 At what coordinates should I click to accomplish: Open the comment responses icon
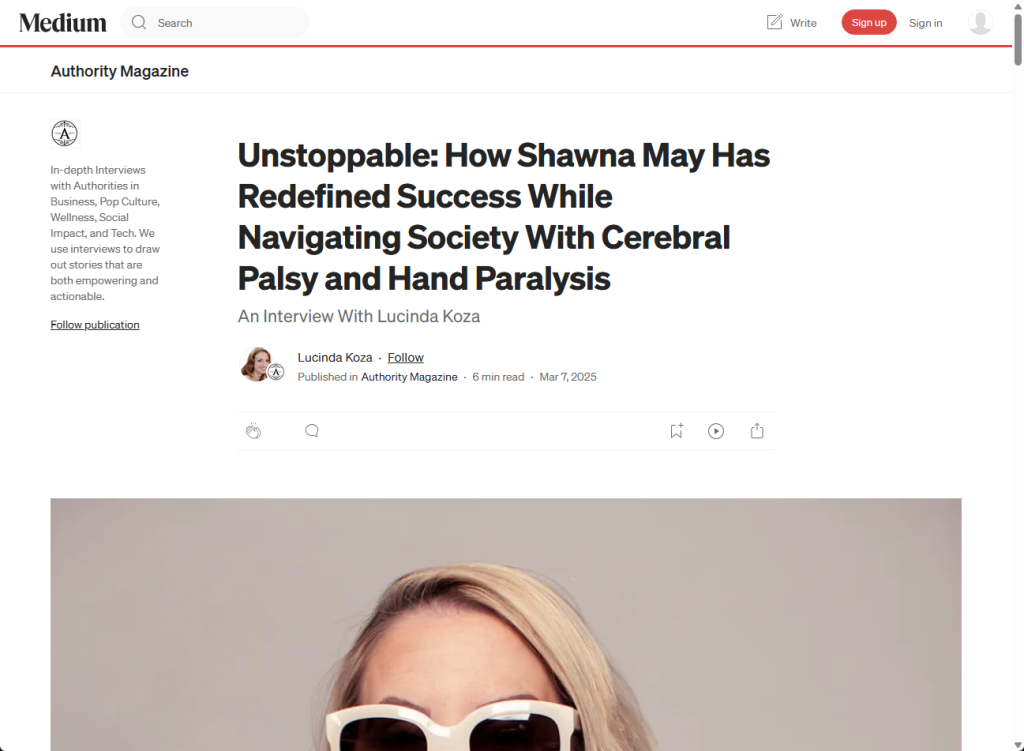tap(312, 431)
